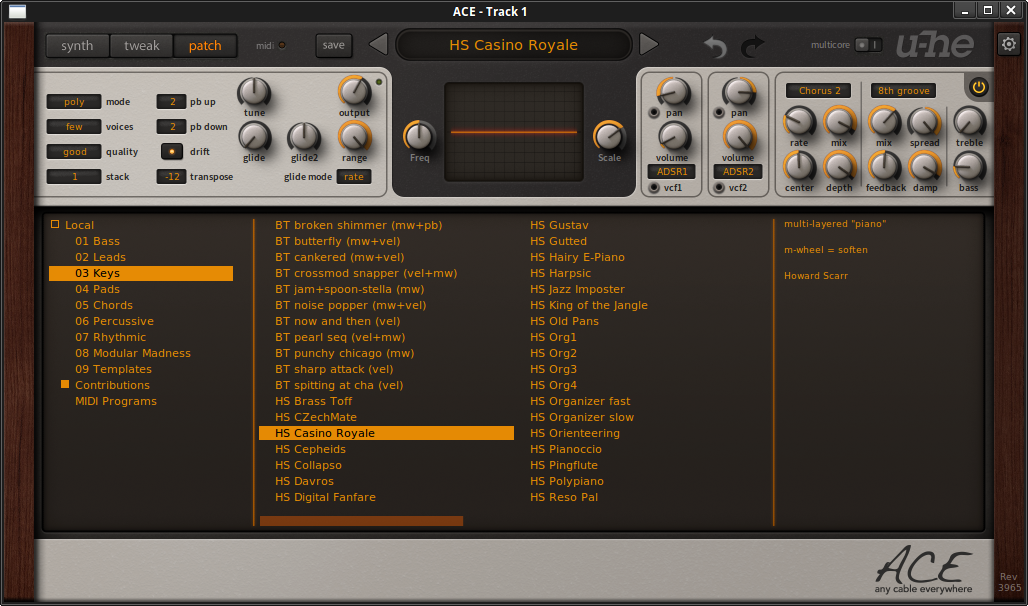Click the glide2 knob
Screen dimensions: 1028x606
tap(304, 137)
